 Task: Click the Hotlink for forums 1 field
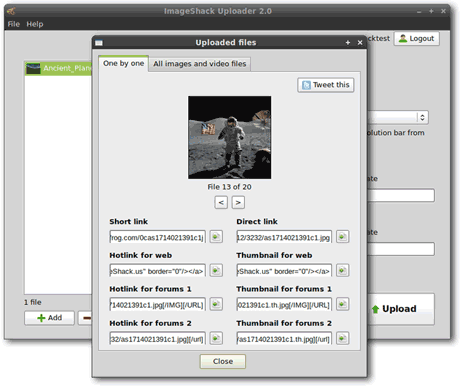click(157, 305)
